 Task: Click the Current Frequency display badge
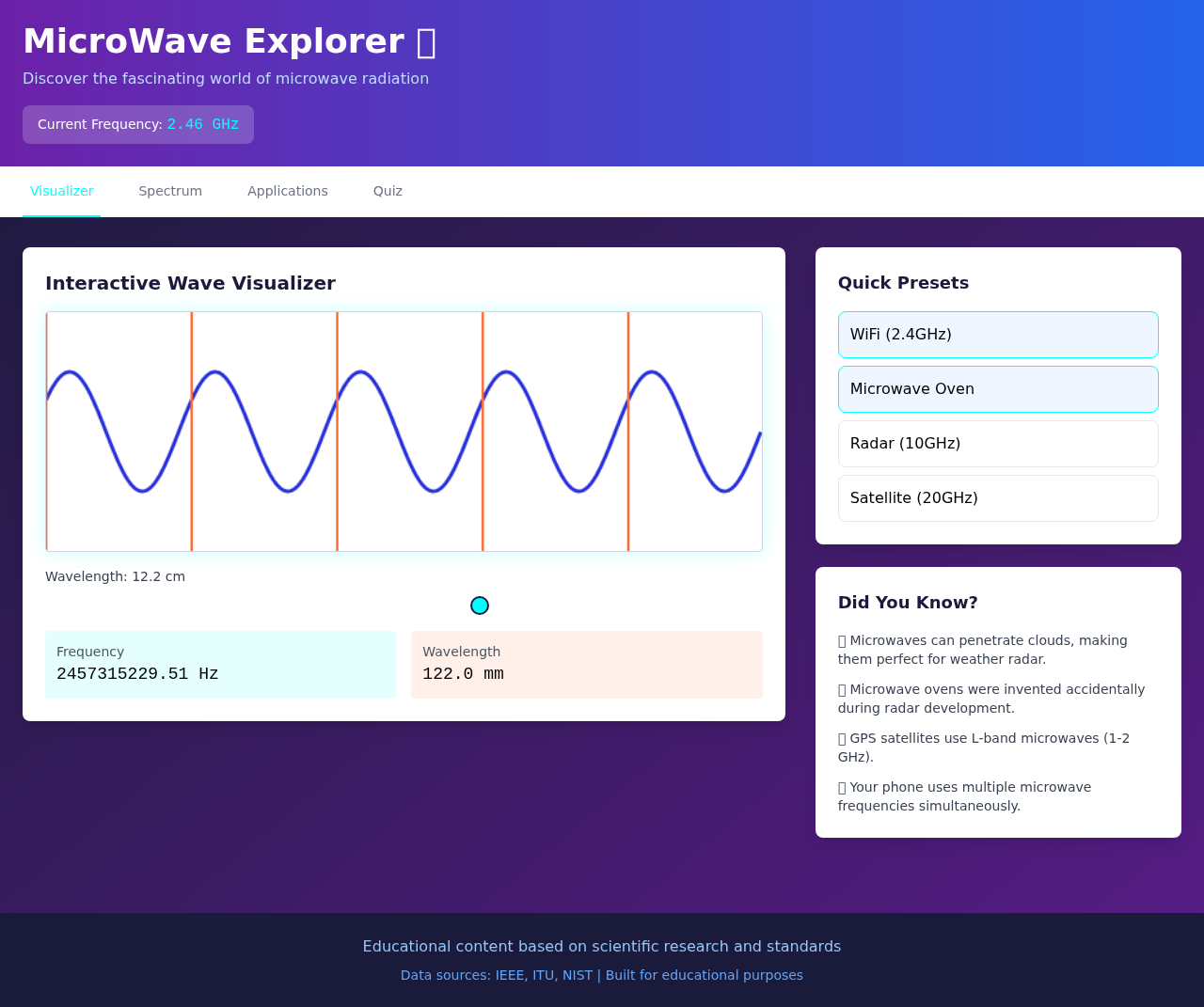coord(137,123)
